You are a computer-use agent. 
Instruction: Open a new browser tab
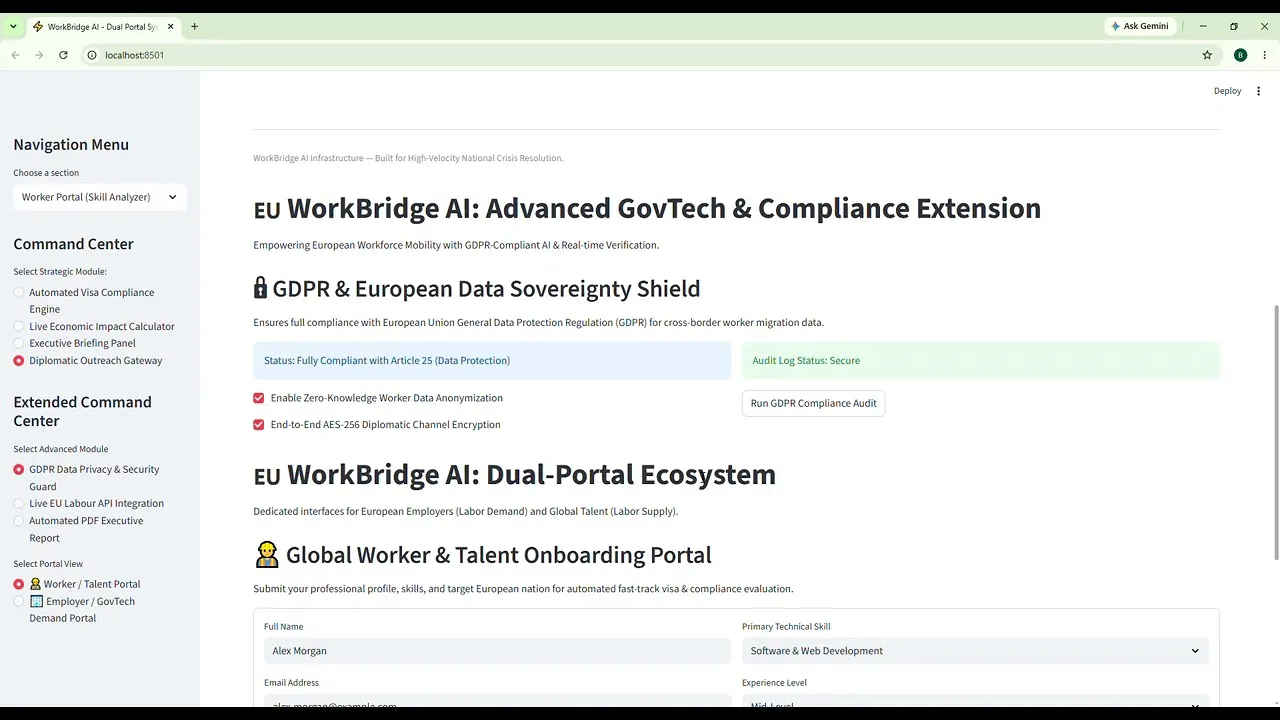(x=194, y=26)
